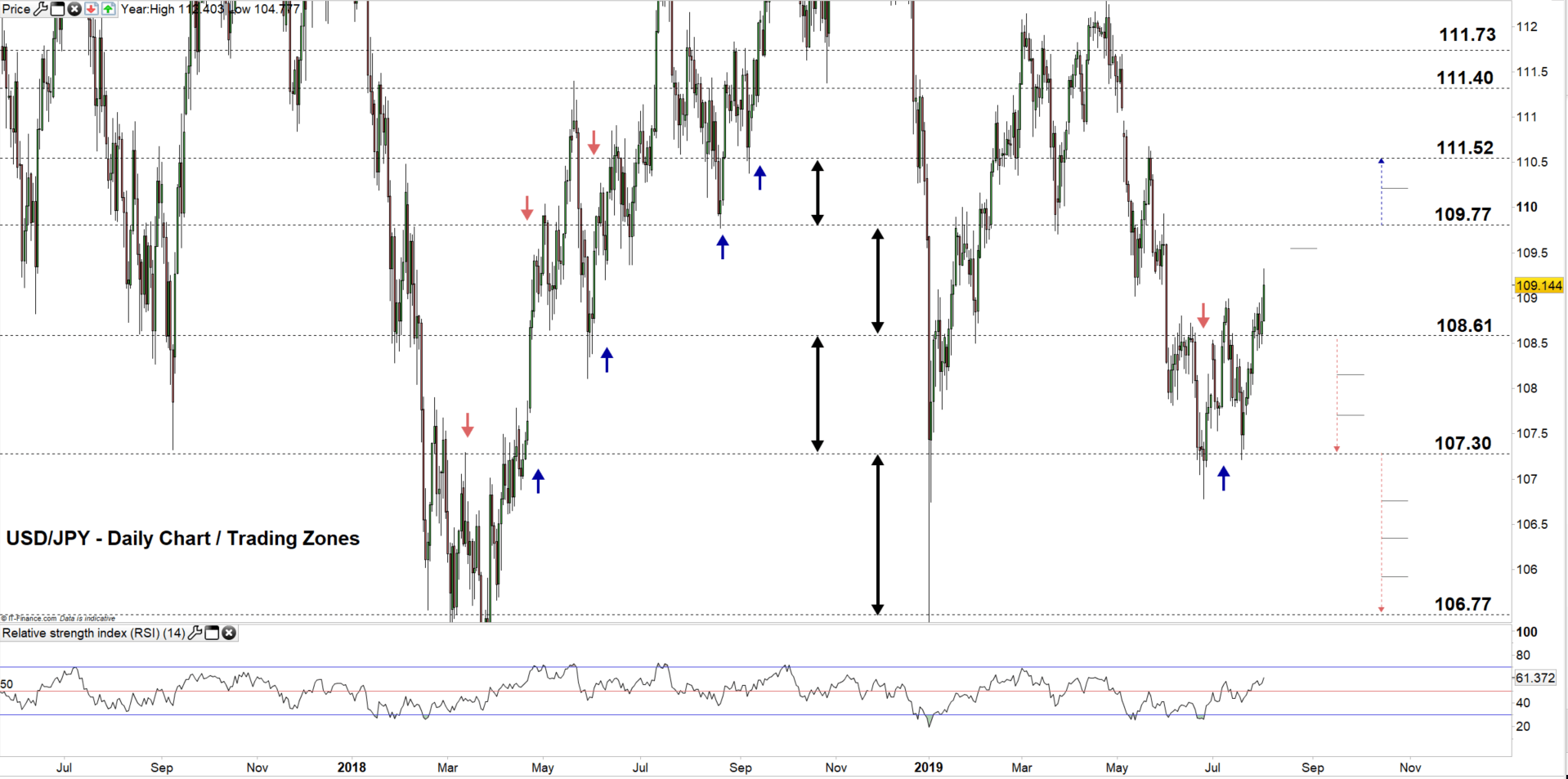Click the 2018 label on time axis
This screenshot has height=779, width=1568.
(352, 768)
